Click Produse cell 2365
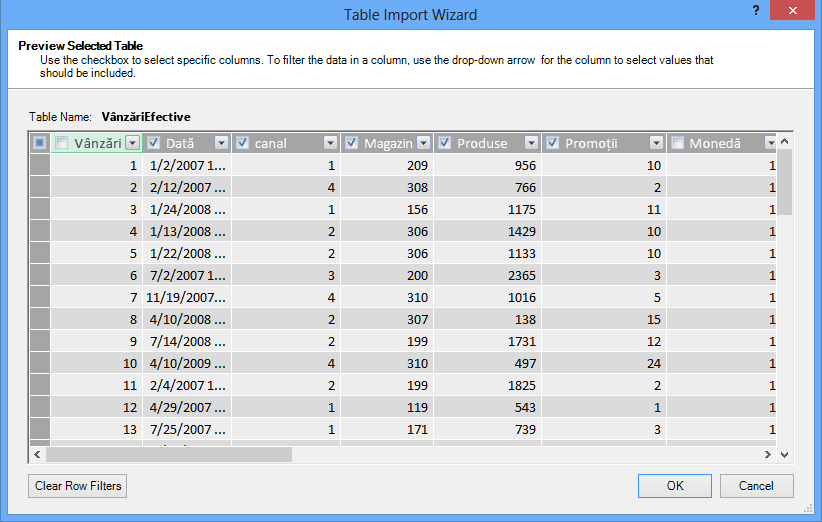Image resolution: width=822 pixels, height=522 pixels. tap(488, 275)
